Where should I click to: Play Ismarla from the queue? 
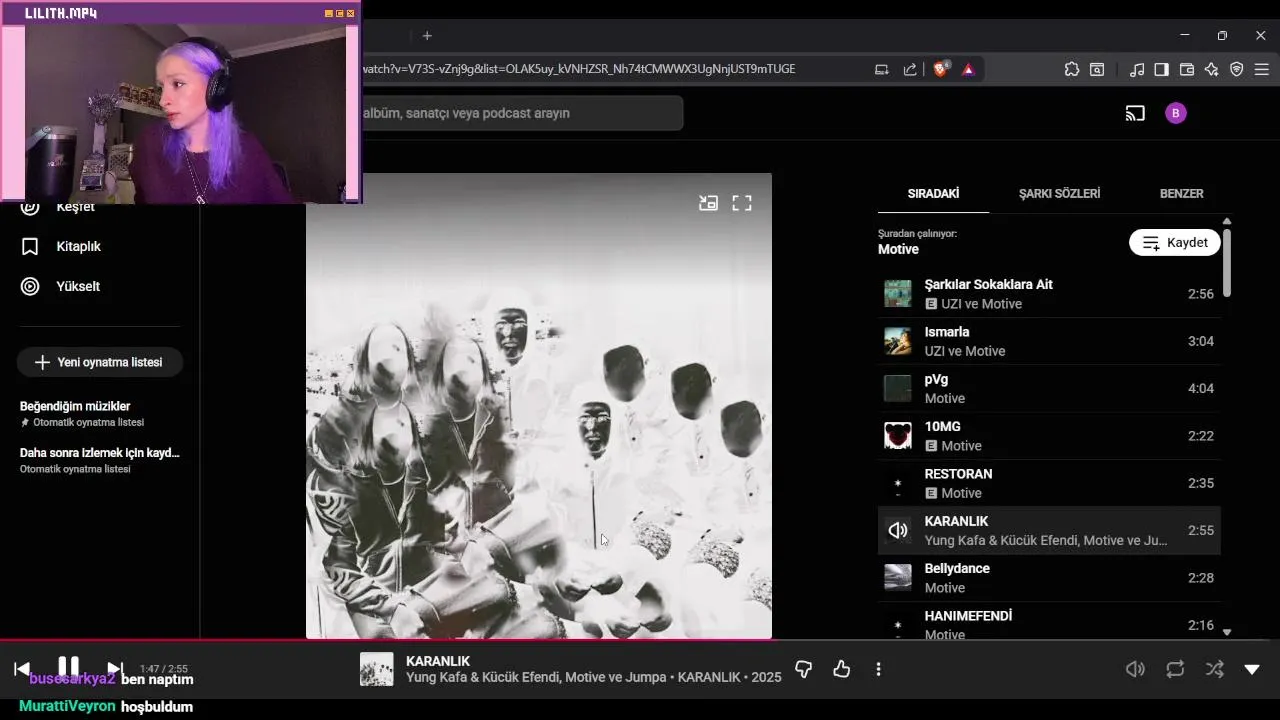[x=1049, y=341]
